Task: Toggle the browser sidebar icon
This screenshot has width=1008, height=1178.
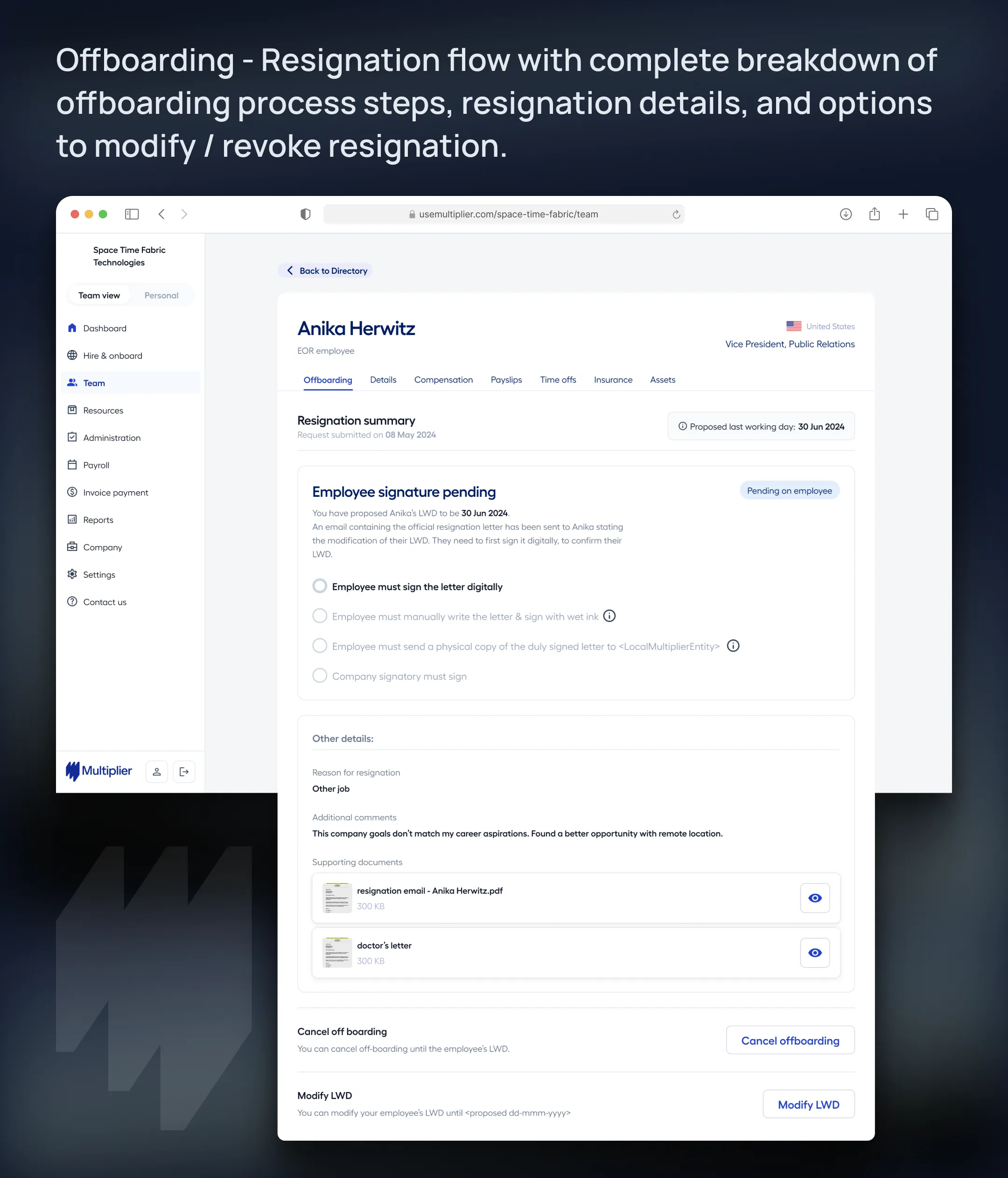Action: 132,214
